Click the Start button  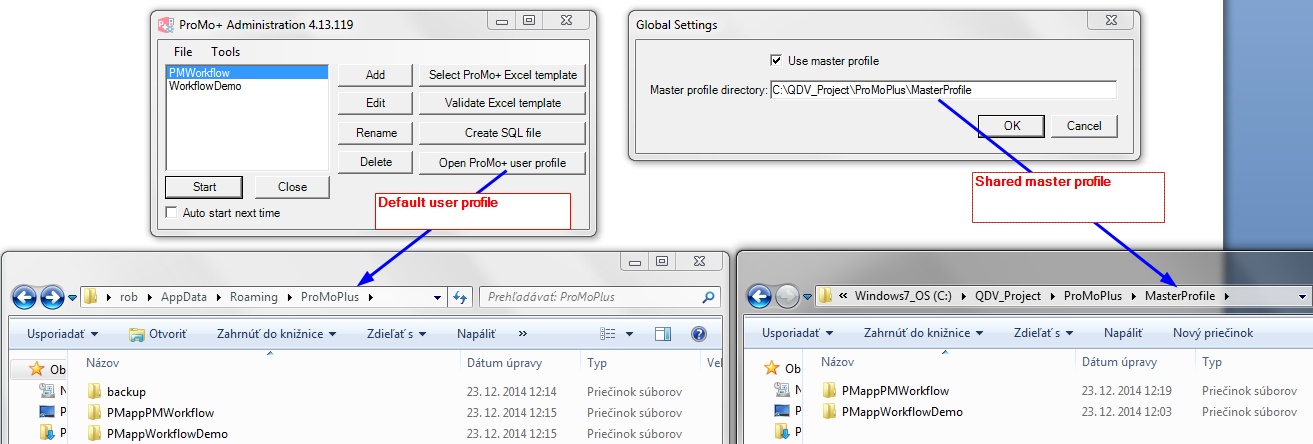[204, 187]
